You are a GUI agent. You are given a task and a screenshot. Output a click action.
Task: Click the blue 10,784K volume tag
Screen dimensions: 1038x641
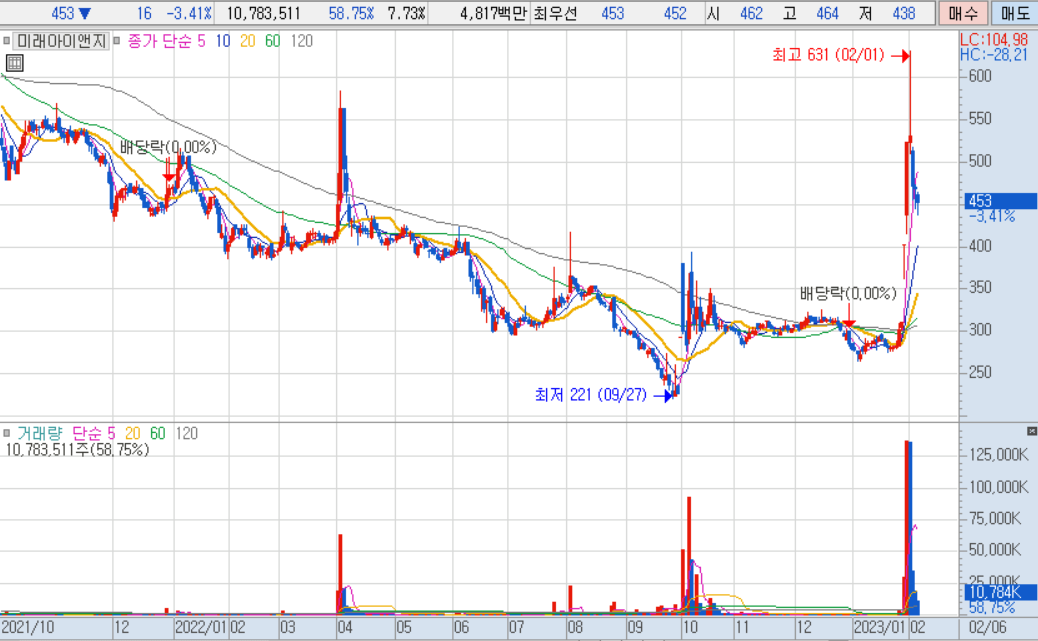(1000, 592)
